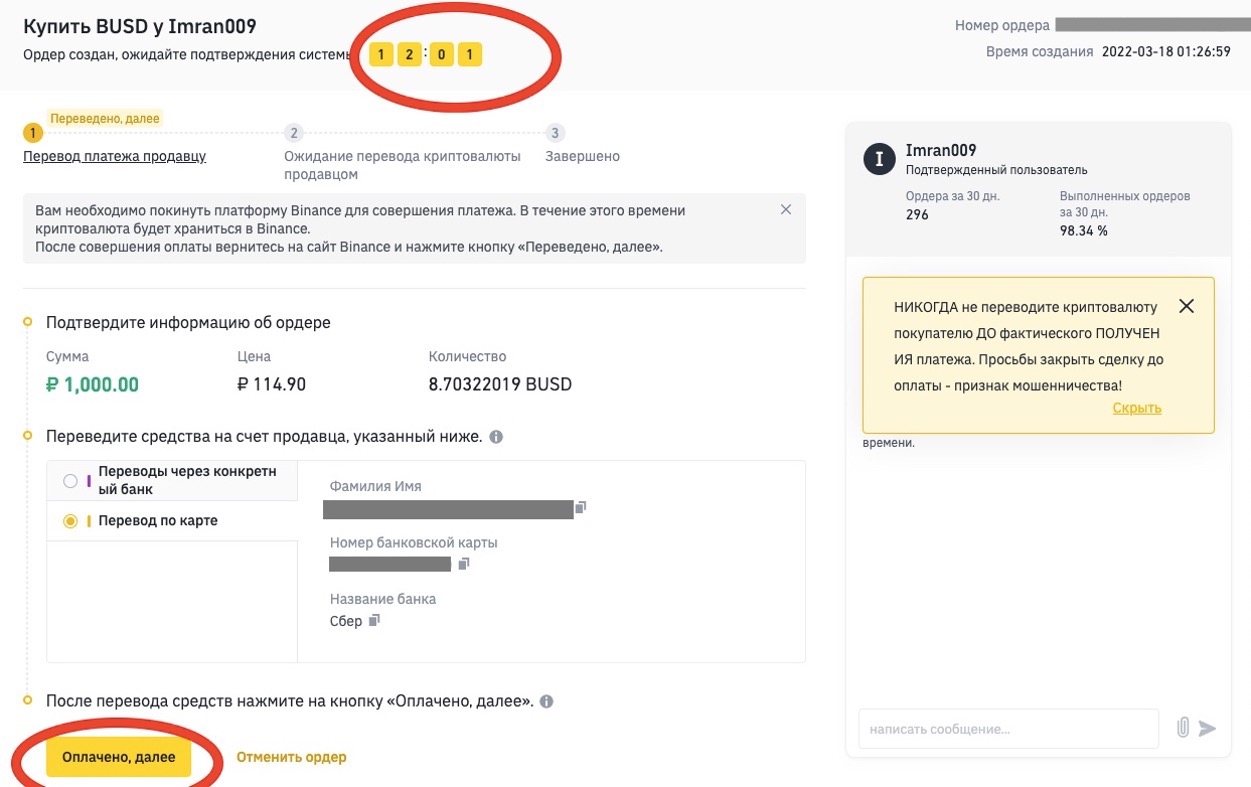Open info tooltip beside 'Переведите средства на счет продавца'
1251x787 pixels.
pos(496,437)
